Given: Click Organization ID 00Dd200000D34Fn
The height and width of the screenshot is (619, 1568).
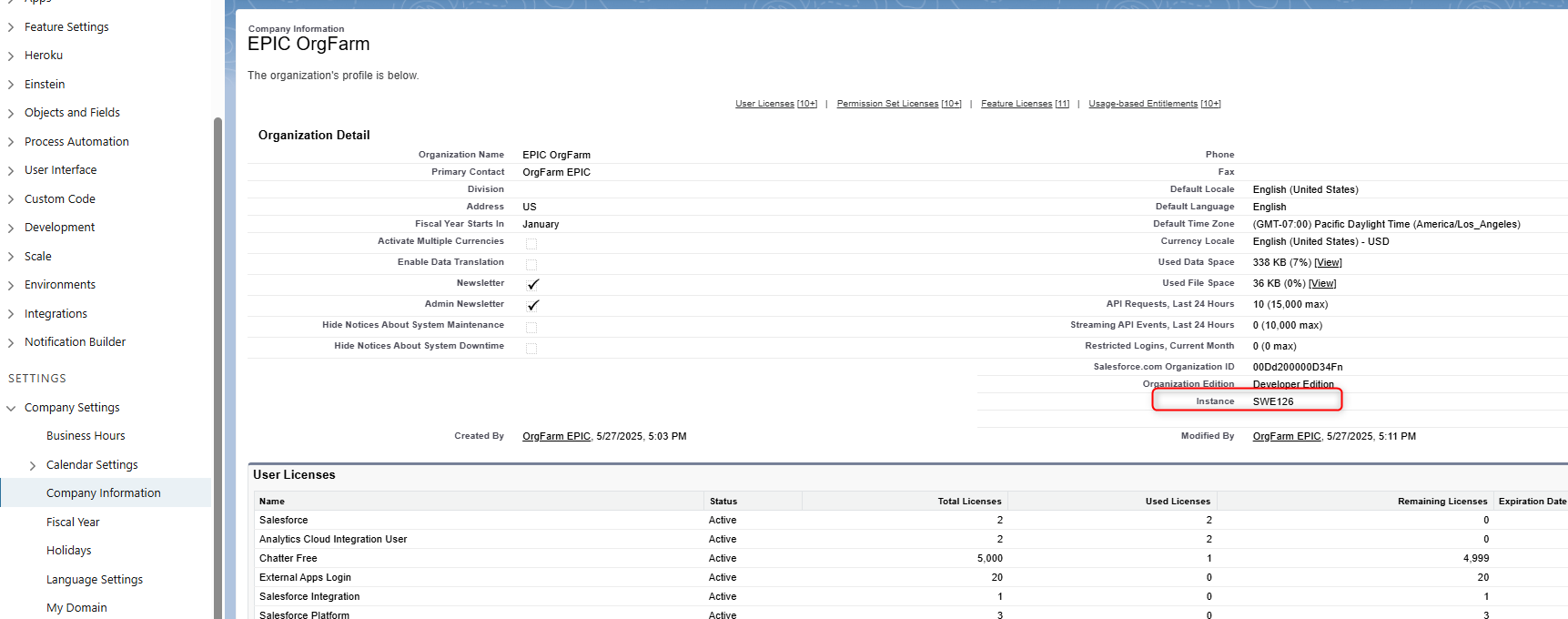Looking at the screenshot, I should 1298,368.
